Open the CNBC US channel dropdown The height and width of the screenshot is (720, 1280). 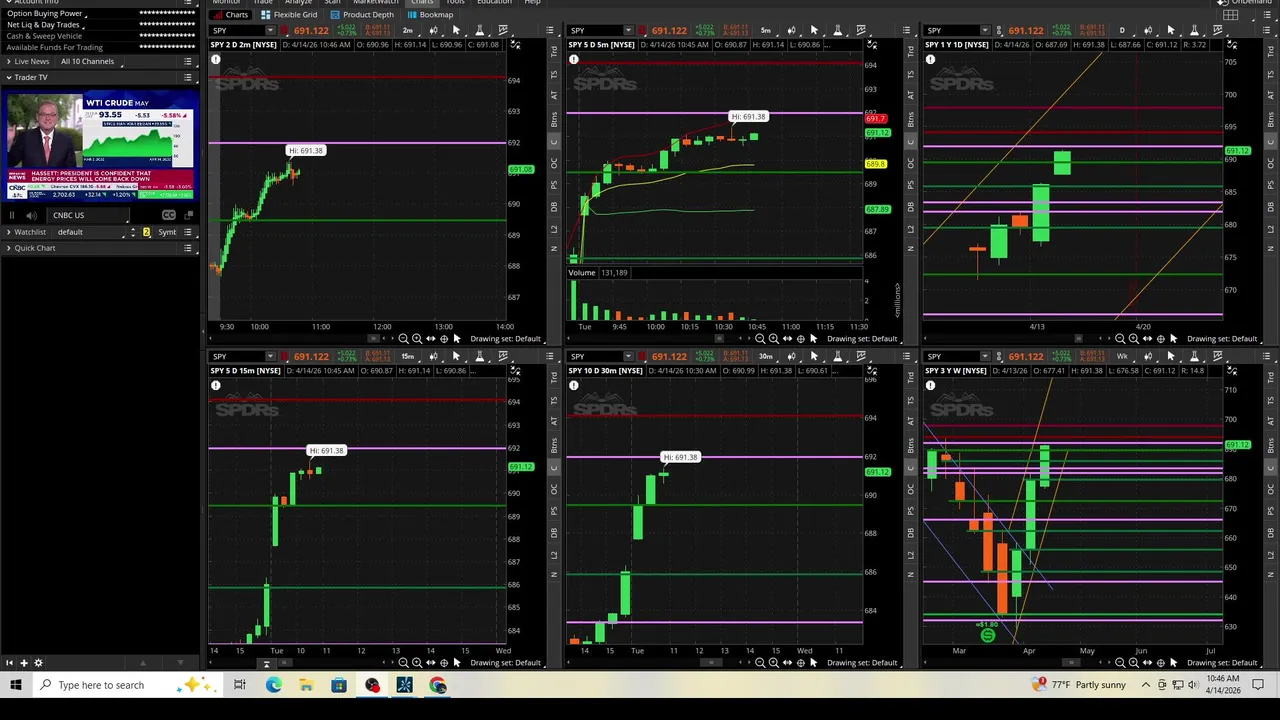88,215
